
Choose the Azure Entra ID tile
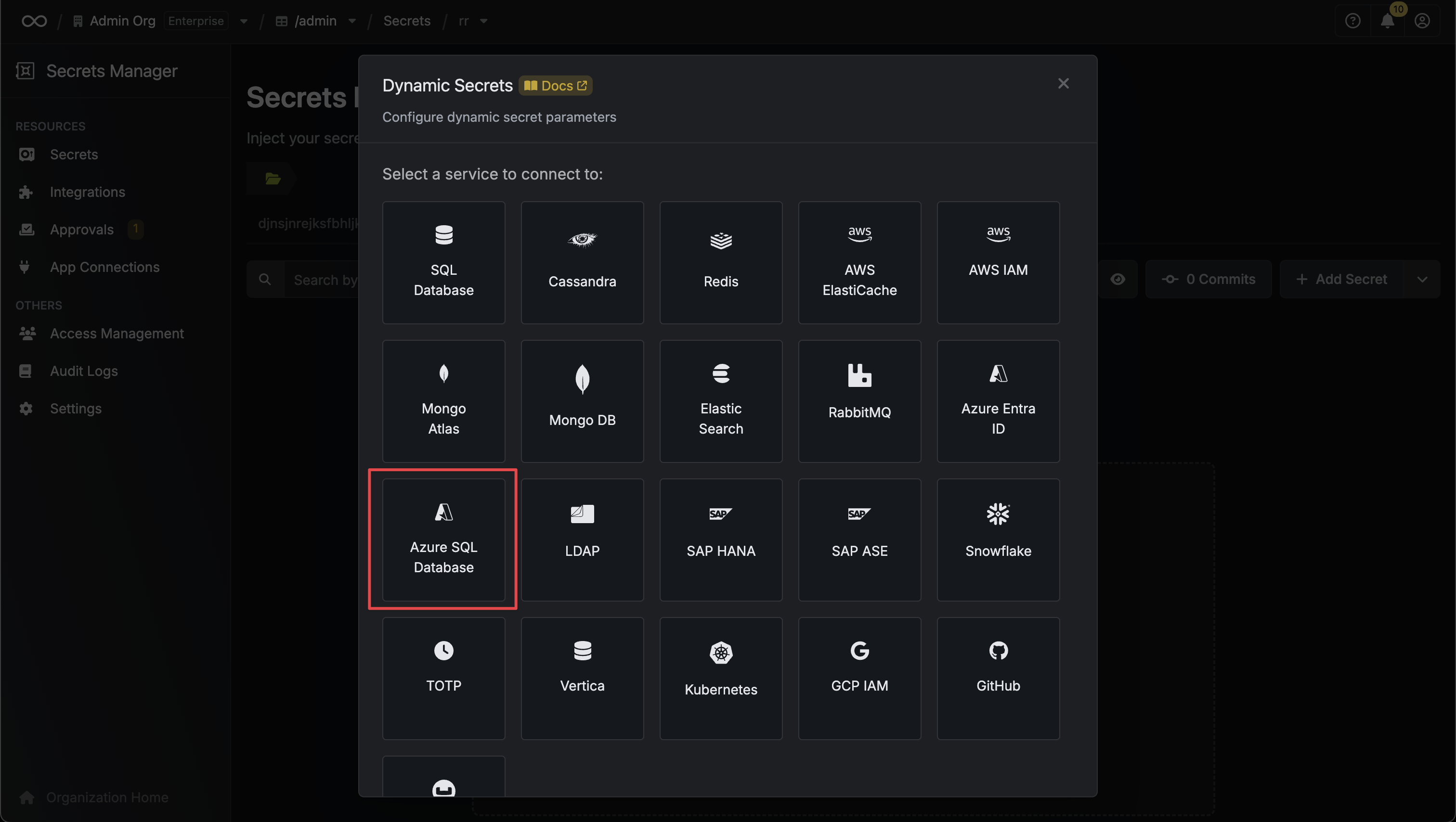(998, 401)
